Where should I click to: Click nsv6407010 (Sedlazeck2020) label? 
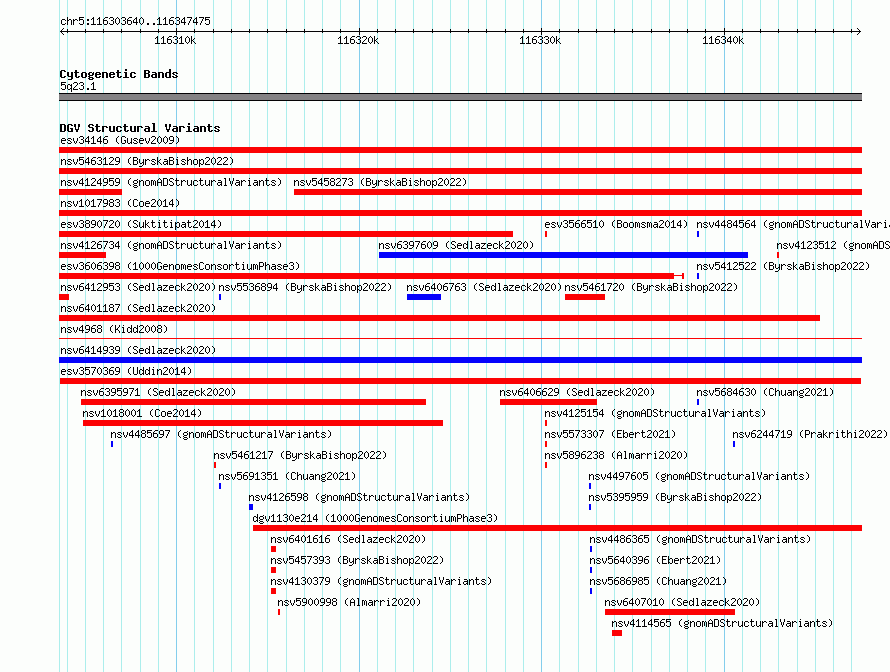(682, 602)
